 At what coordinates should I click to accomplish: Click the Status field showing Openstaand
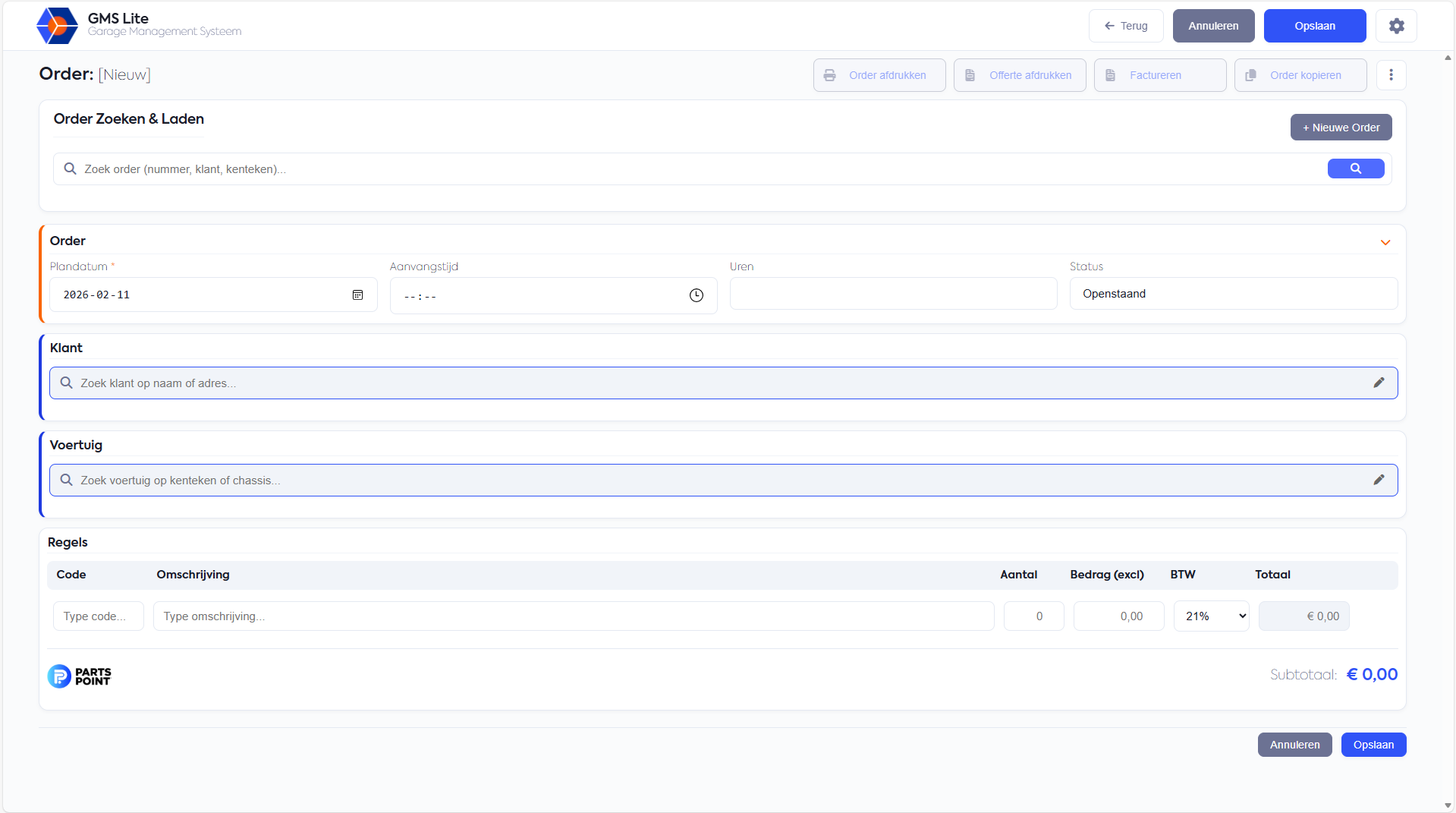pyautogui.click(x=1233, y=294)
